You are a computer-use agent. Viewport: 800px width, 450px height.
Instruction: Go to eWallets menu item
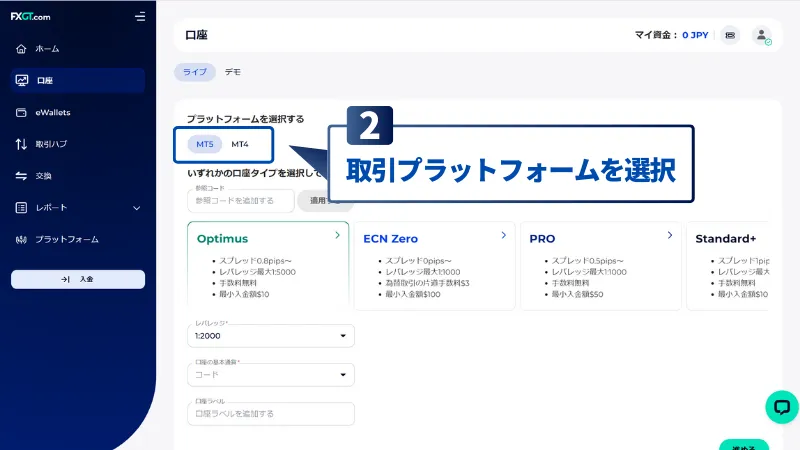coord(53,112)
